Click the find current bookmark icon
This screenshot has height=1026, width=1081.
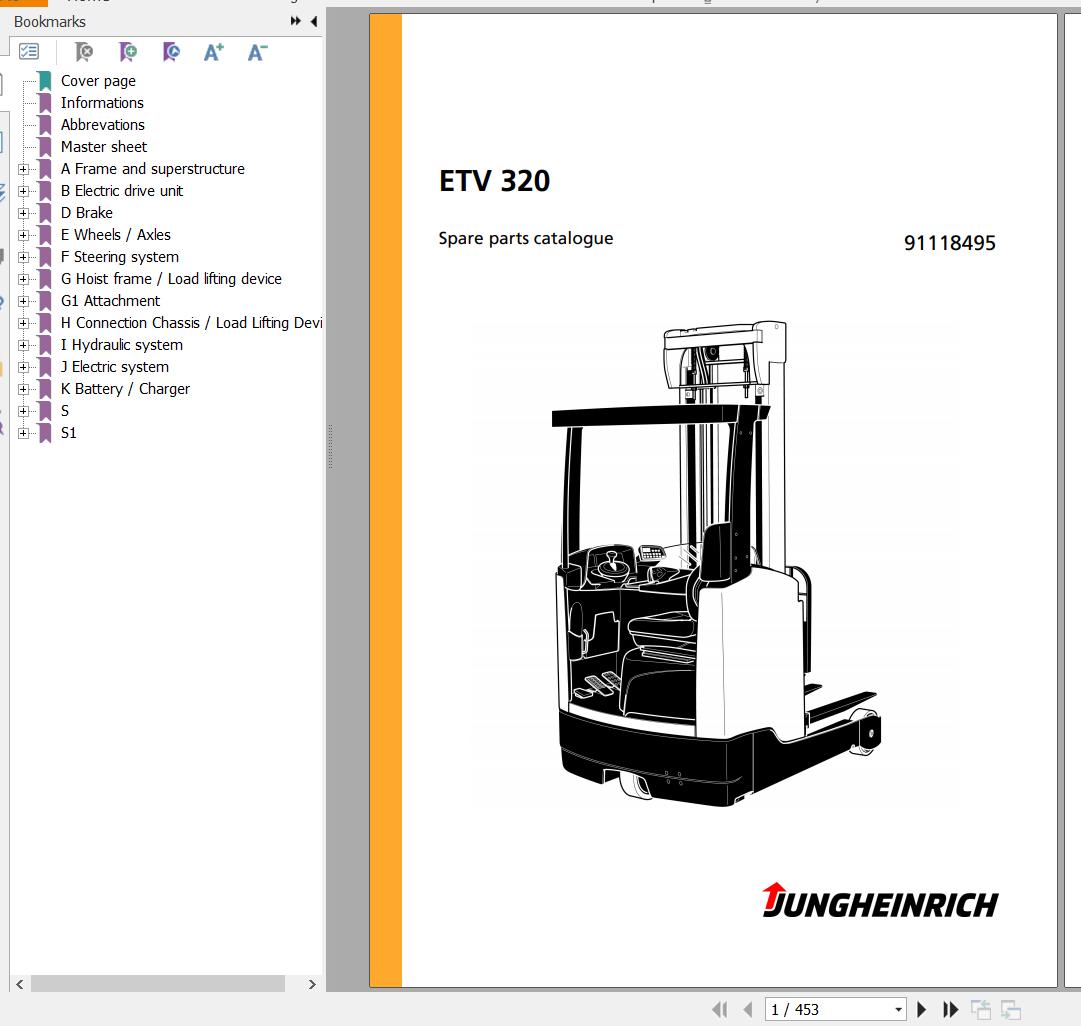point(171,52)
